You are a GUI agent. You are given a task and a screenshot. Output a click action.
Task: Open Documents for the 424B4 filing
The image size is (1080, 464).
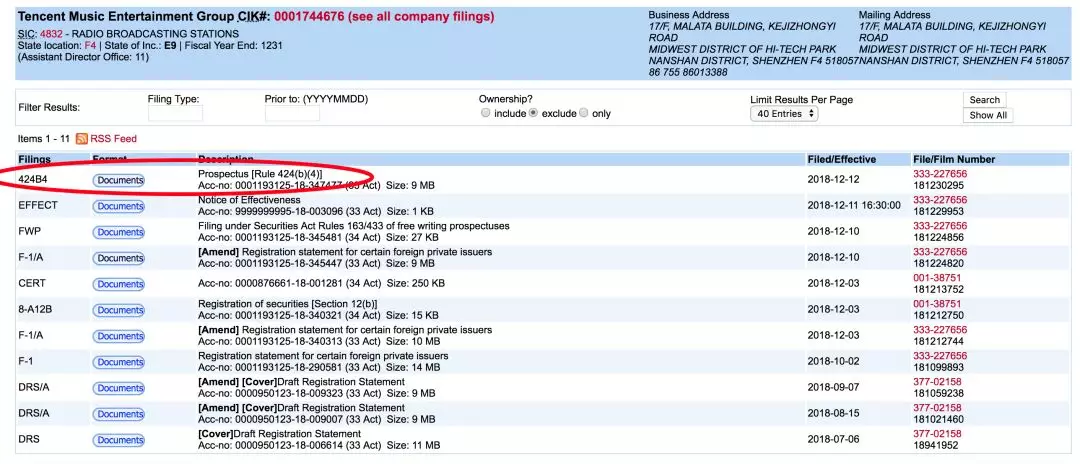tap(118, 180)
